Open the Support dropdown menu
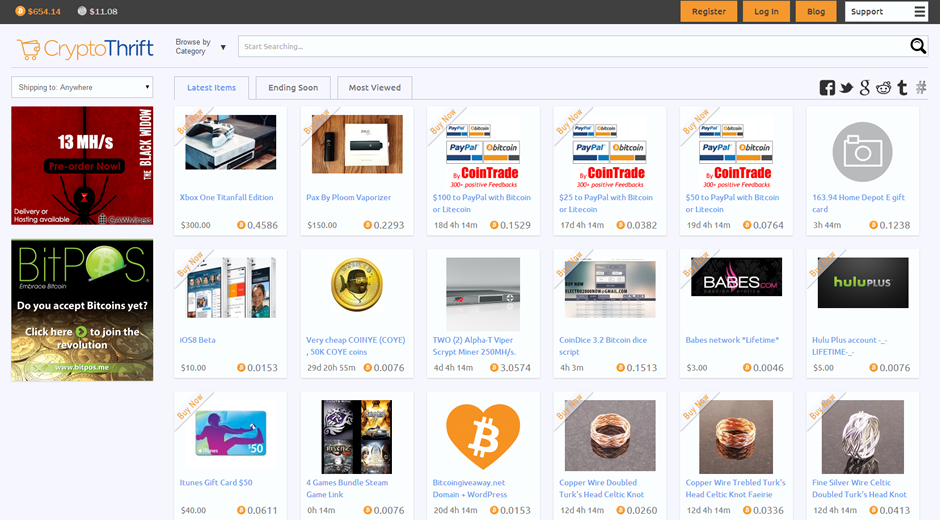Viewport: 940px width, 520px height. (x=887, y=11)
